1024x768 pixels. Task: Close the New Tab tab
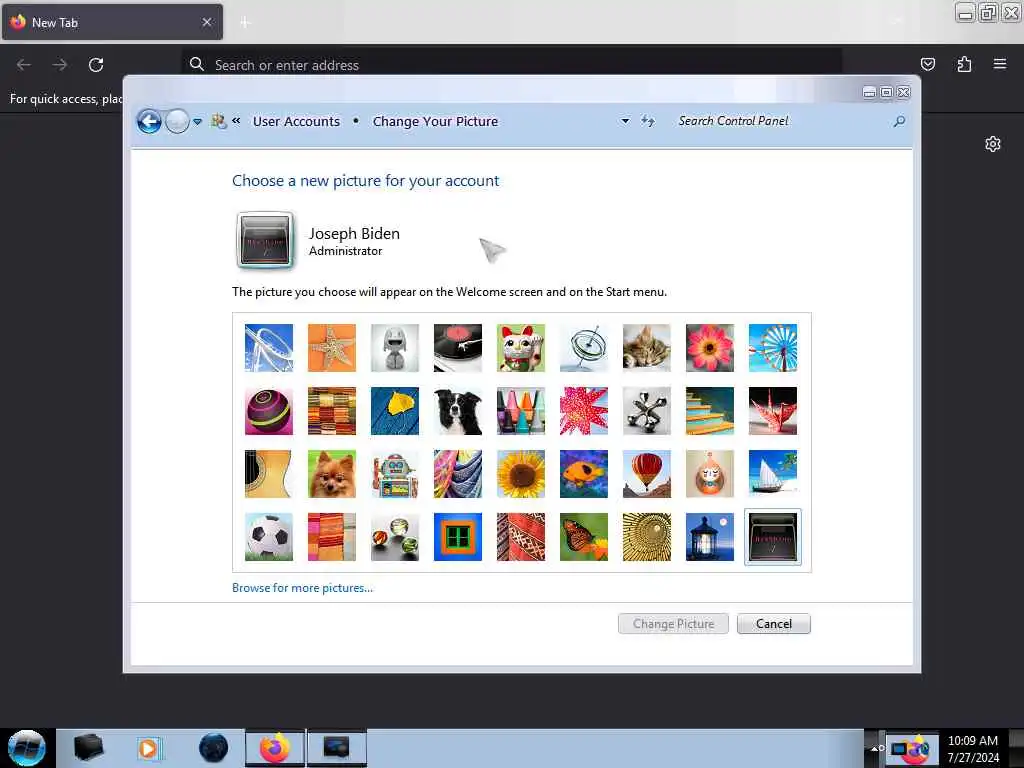(x=206, y=22)
